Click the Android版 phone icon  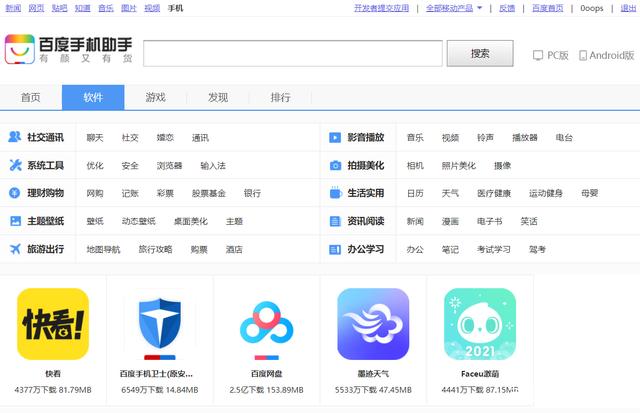tap(583, 56)
